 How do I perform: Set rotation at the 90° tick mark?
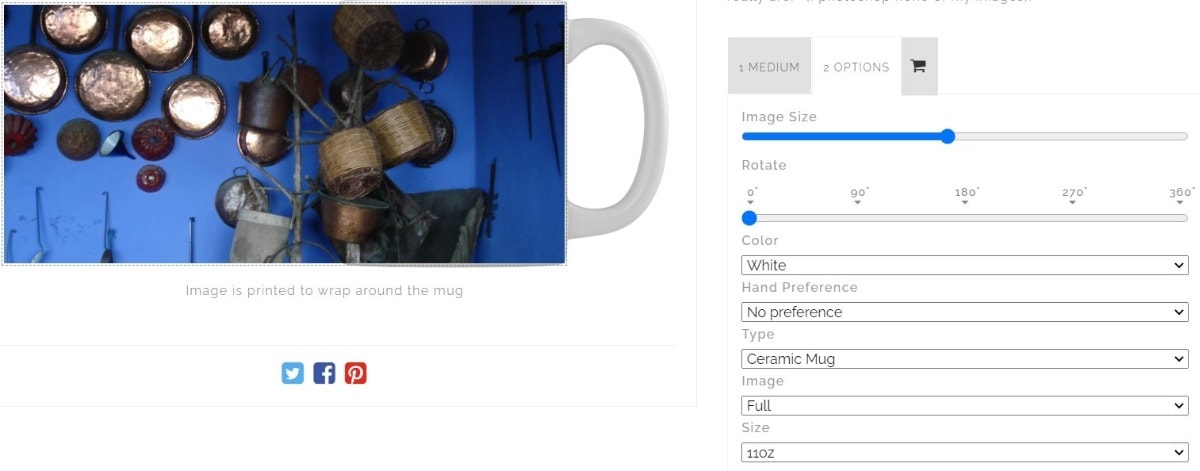[858, 195]
